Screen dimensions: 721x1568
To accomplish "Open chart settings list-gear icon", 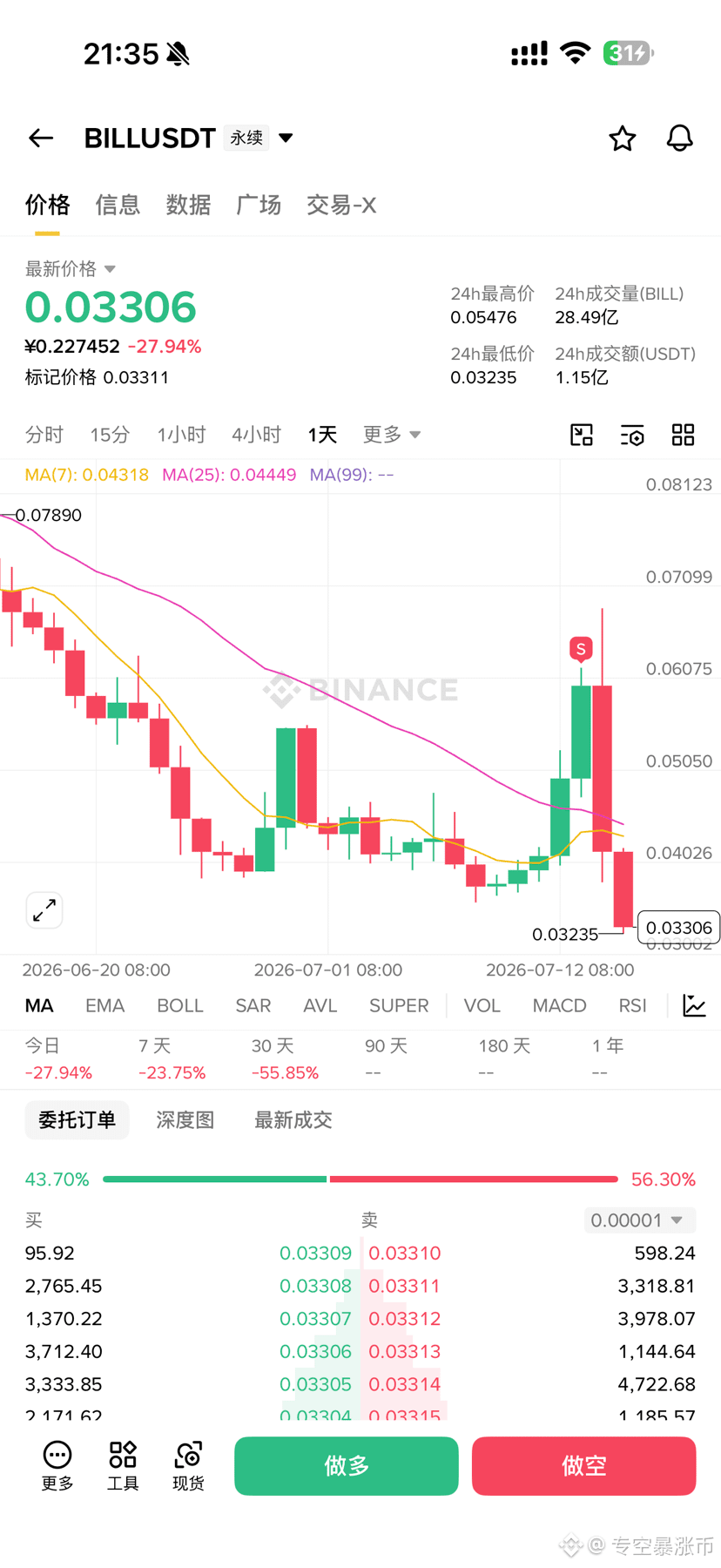I will pos(632,435).
